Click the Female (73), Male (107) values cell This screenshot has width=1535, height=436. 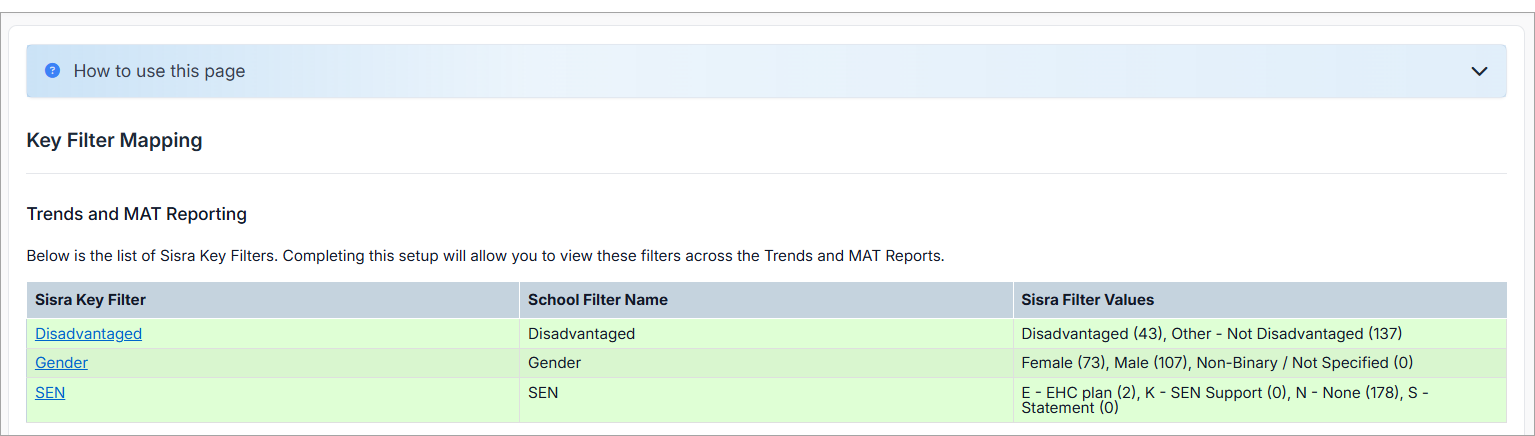[1216, 363]
